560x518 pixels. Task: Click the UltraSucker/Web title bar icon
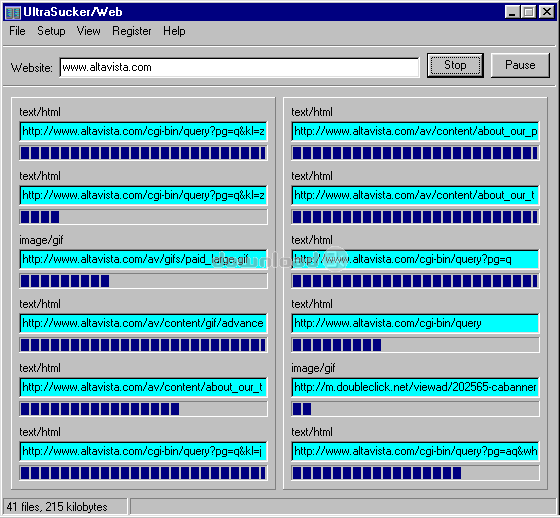13,13
